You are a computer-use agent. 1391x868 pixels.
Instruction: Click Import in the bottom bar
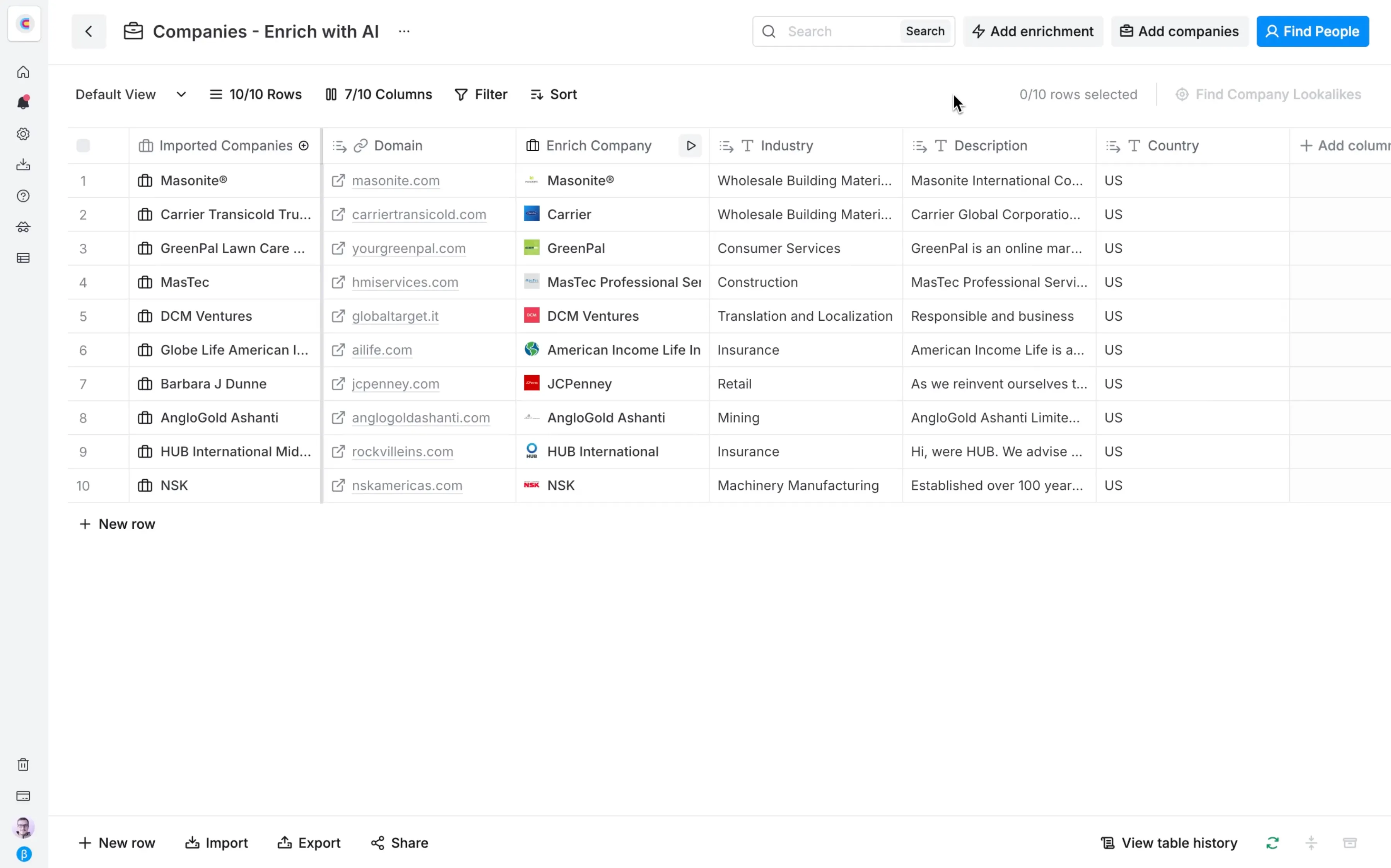[x=217, y=843]
